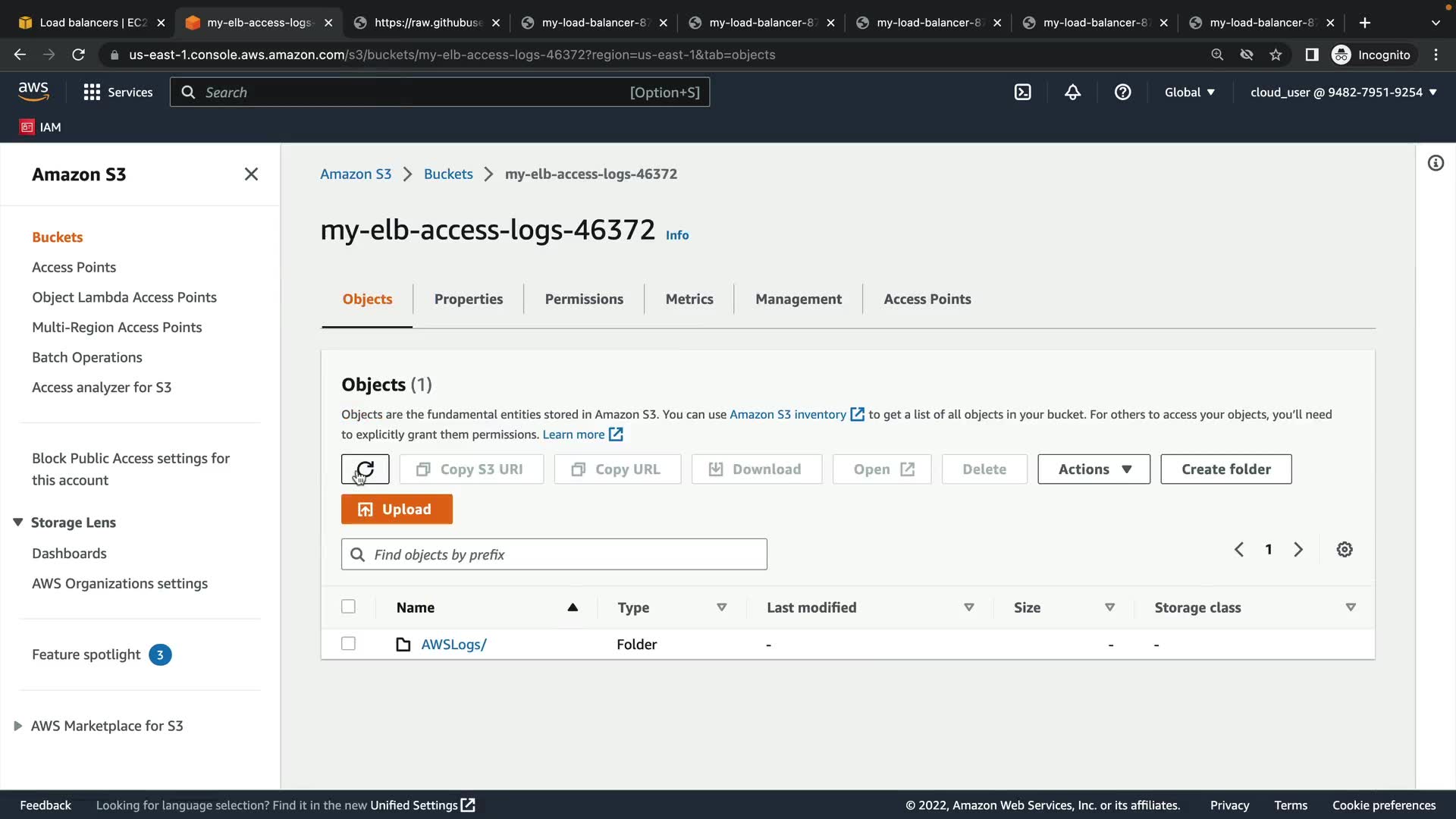1456x819 pixels.
Task: Expand AWS Marketplace for S3
Action: coord(18,726)
